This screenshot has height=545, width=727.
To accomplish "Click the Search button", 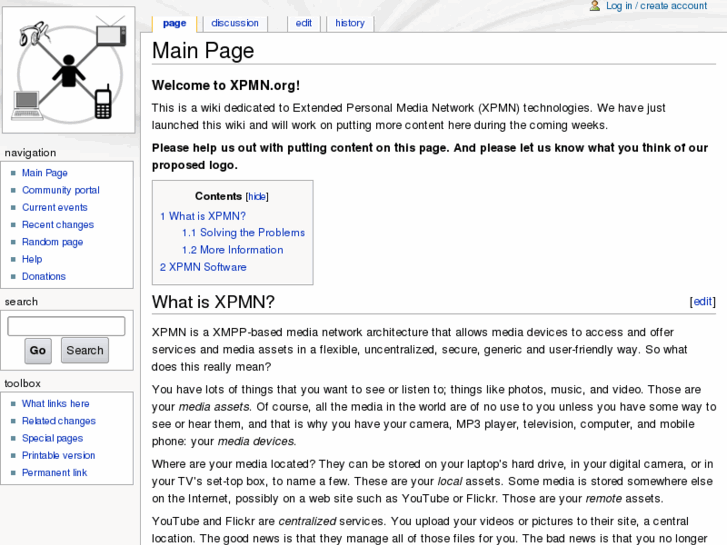I will 85,350.
